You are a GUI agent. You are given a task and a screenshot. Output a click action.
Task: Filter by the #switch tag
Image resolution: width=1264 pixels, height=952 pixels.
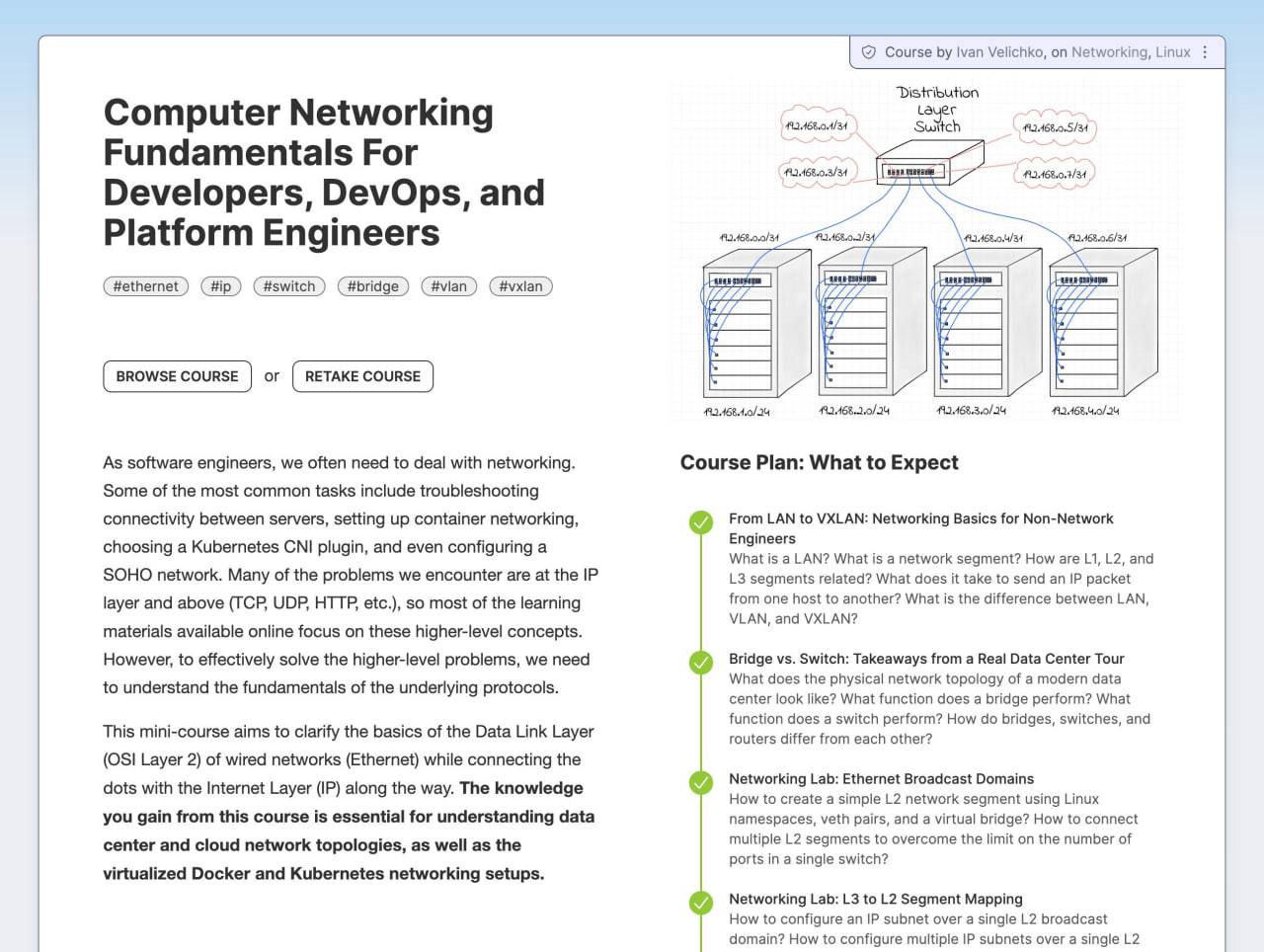point(289,286)
